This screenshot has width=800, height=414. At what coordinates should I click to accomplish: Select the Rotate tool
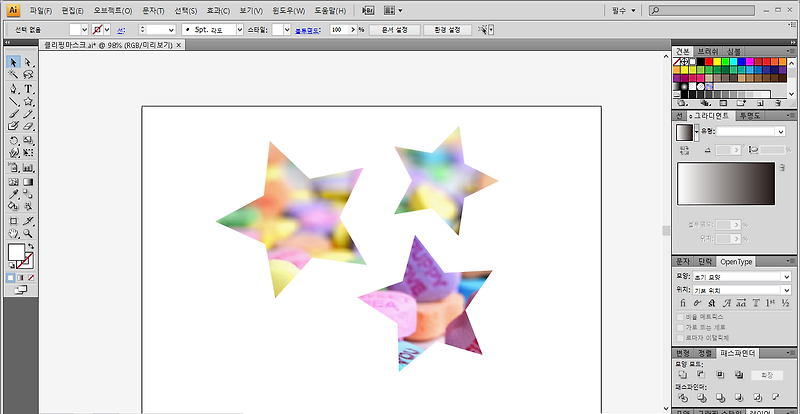[14, 140]
